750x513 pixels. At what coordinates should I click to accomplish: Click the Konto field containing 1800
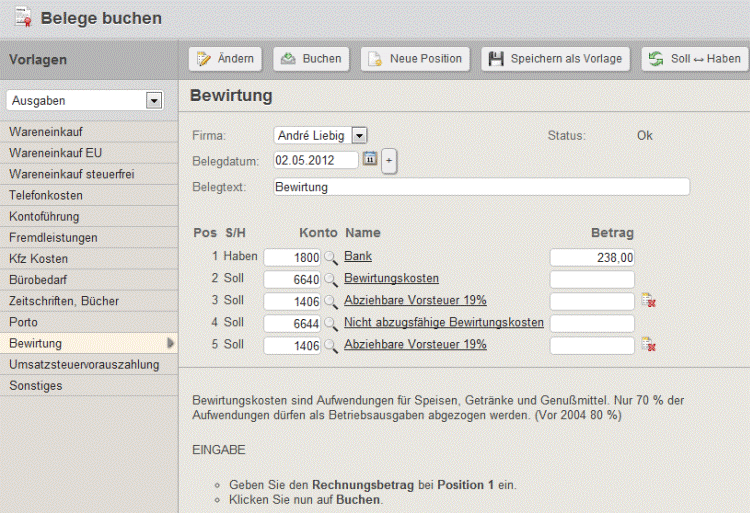pos(292,258)
